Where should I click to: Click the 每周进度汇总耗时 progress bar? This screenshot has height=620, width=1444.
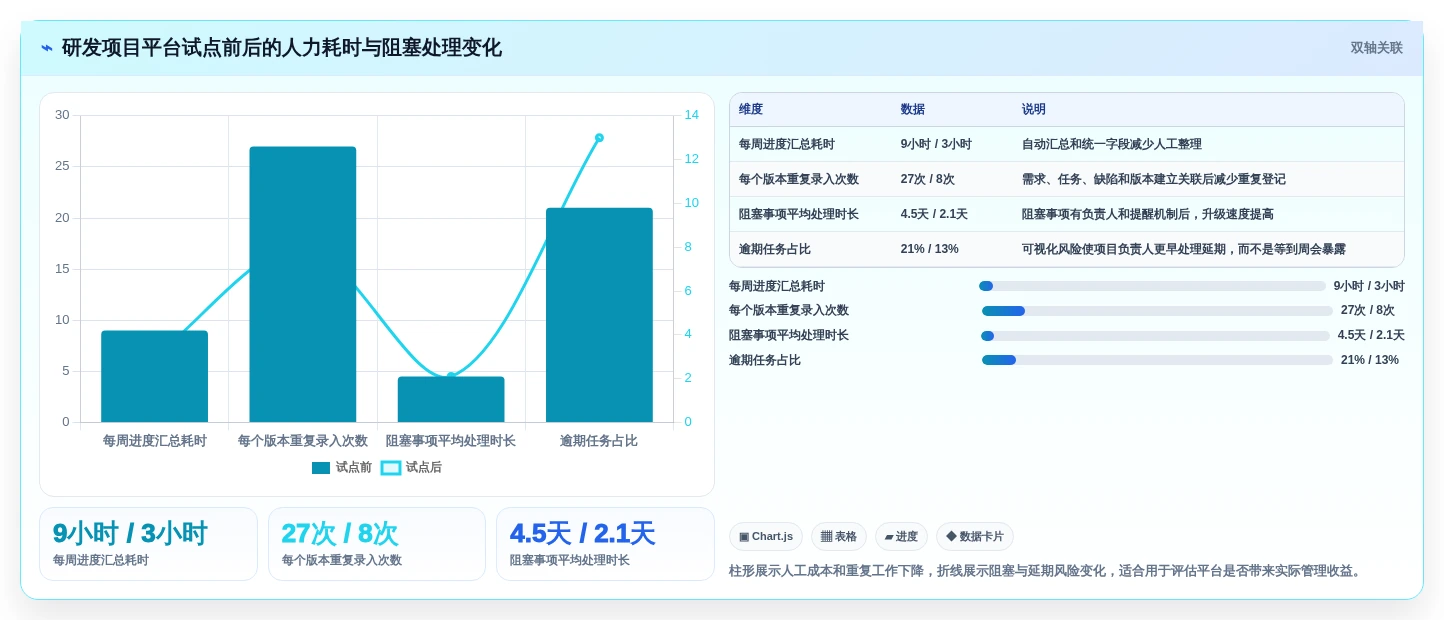click(1152, 286)
